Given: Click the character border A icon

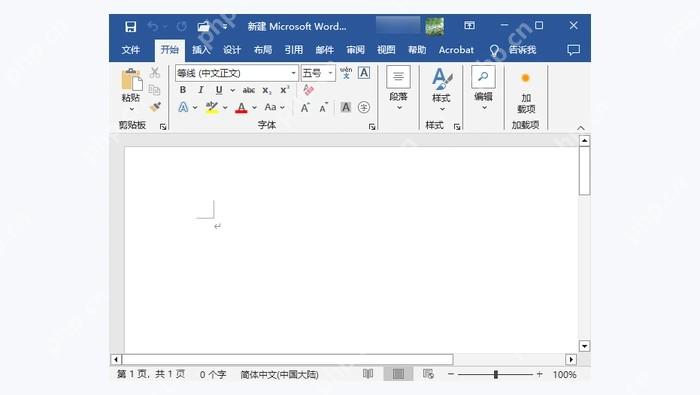Looking at the screenshot, I should tap(364, 73).
